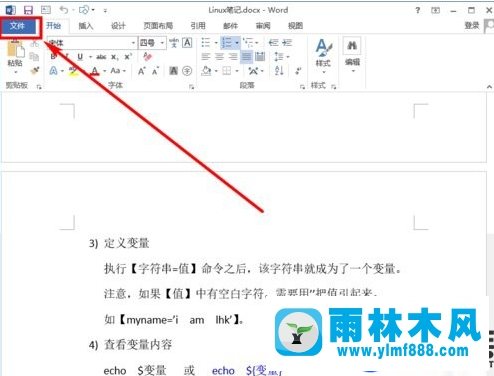The height and width of the screenshot is (376, 494).
Task: Open the font size dropdown (四号)
Action: tap(162, 43)
